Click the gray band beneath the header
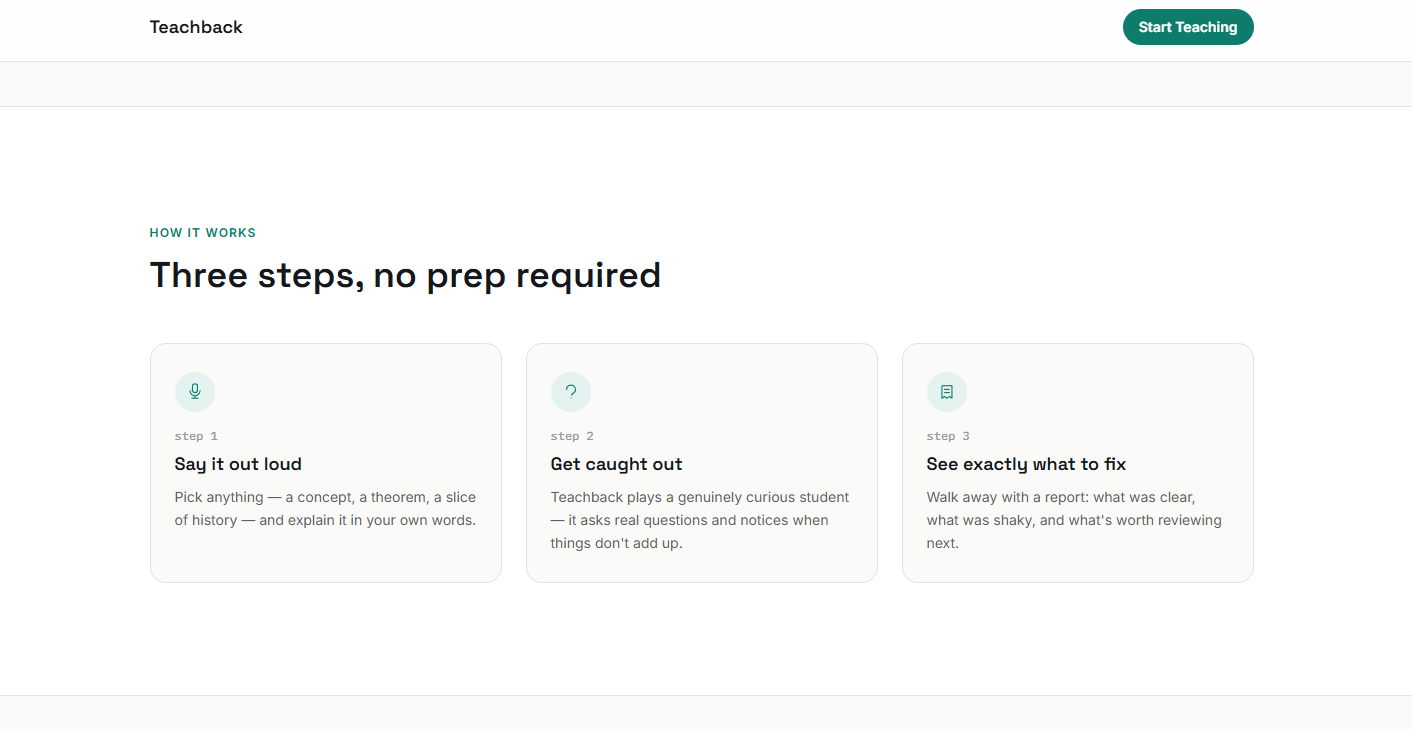The image size is (1412, 729). tap(706, 84)
